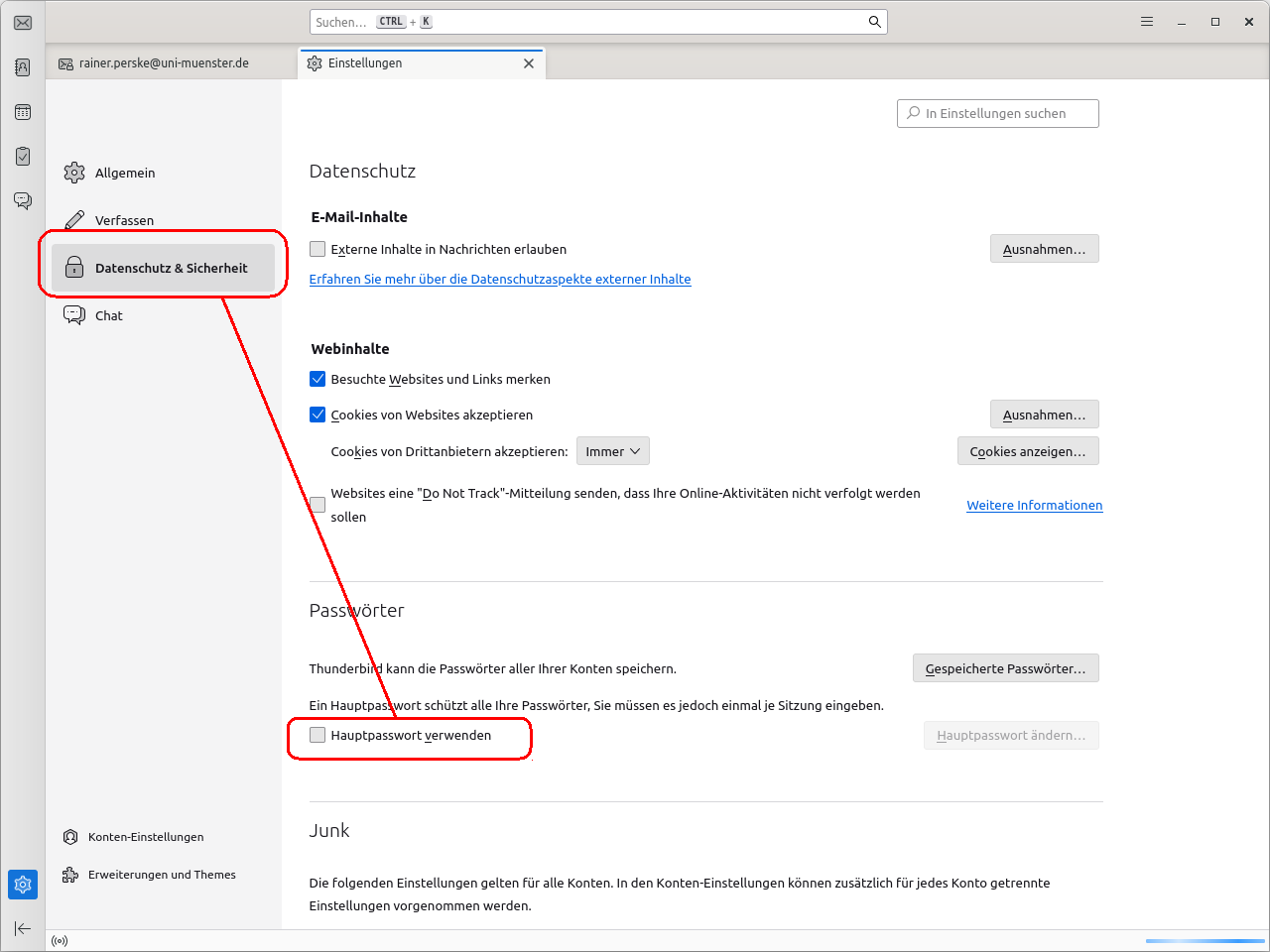Enable 'Hauptpasswort verwenden' checkbox
This screenshot has height=952, width=1270.
tap(317, 735)
